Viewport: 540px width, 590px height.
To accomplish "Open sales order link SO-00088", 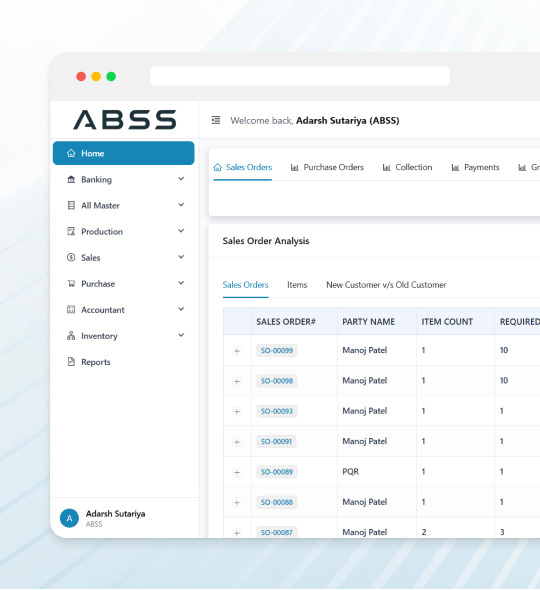I will (x=277, y=502).
